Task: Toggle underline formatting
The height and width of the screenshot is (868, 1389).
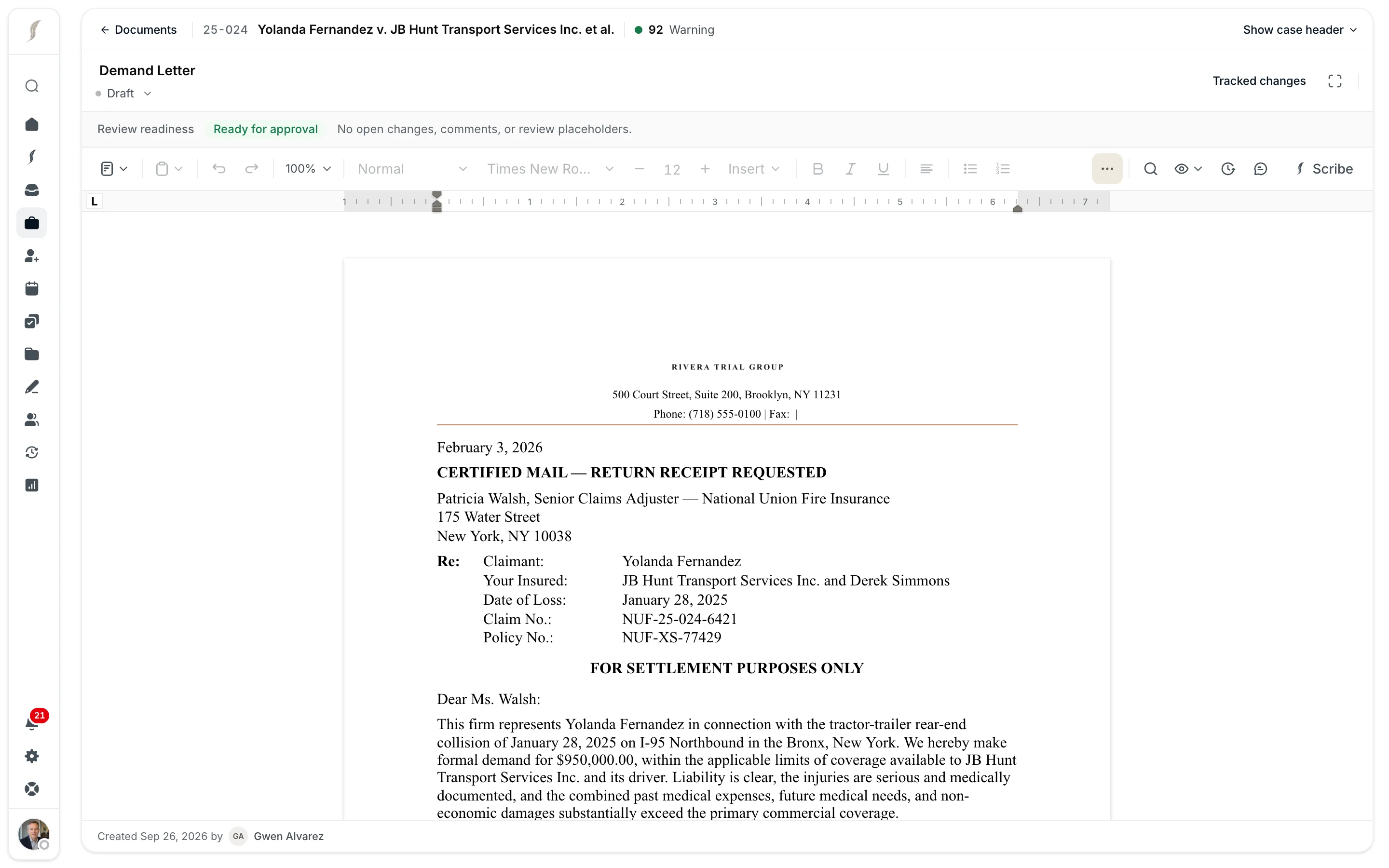Action: (884, 169)
